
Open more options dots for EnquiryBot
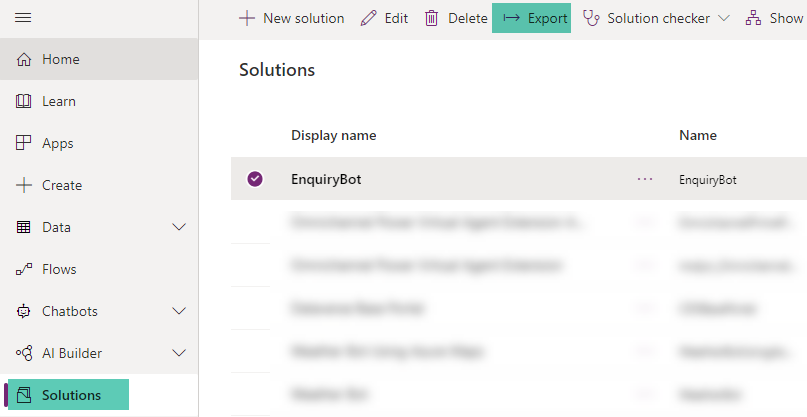[x=645, y=179]
